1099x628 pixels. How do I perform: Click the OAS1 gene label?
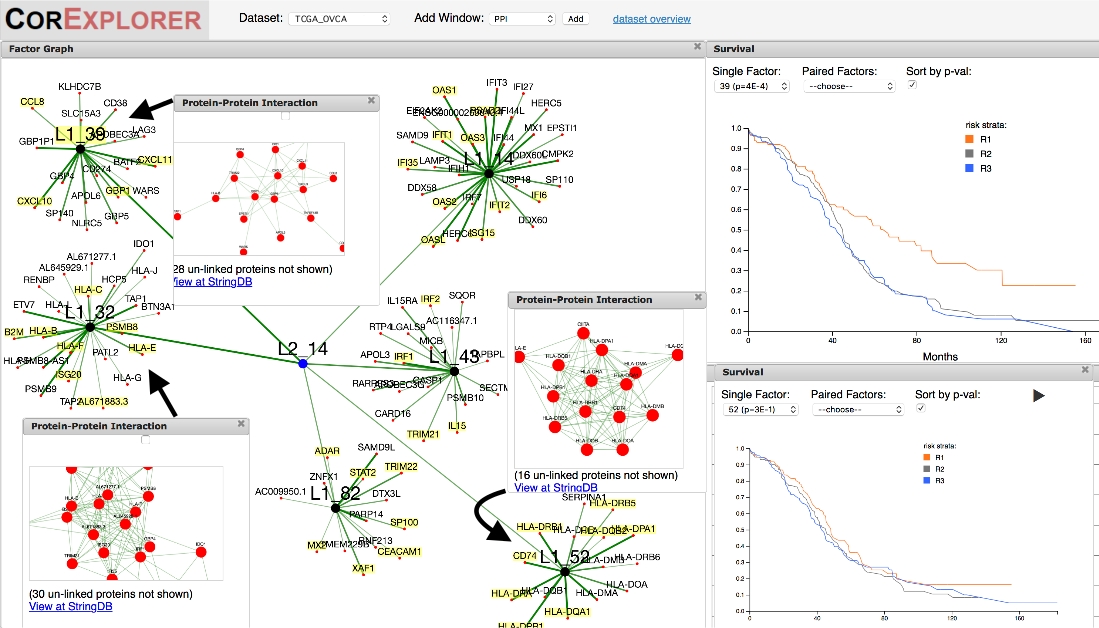pyautogui.click(x=444, y=90)
